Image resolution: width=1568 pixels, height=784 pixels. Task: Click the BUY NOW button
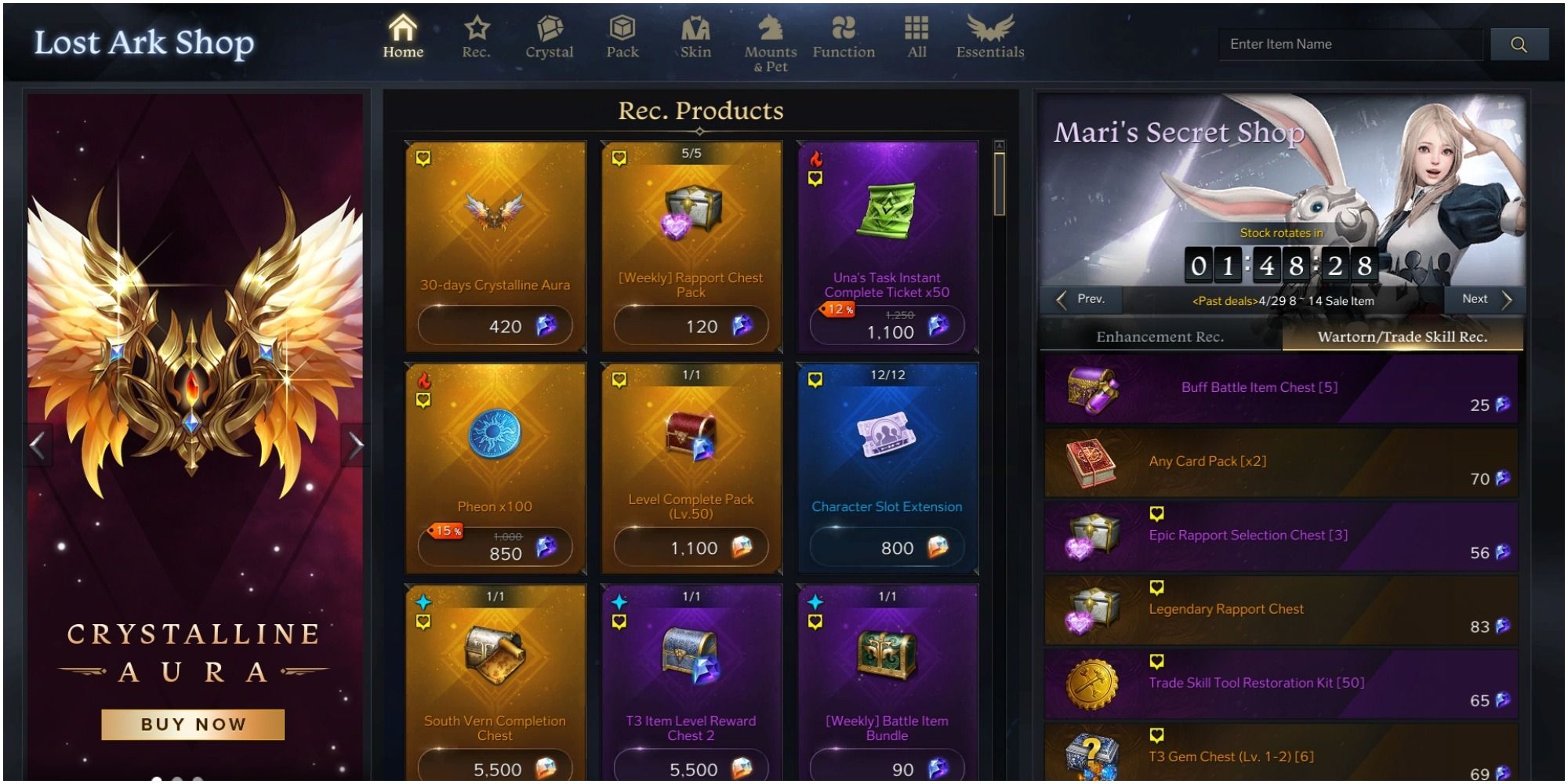(x=193, y=724)
